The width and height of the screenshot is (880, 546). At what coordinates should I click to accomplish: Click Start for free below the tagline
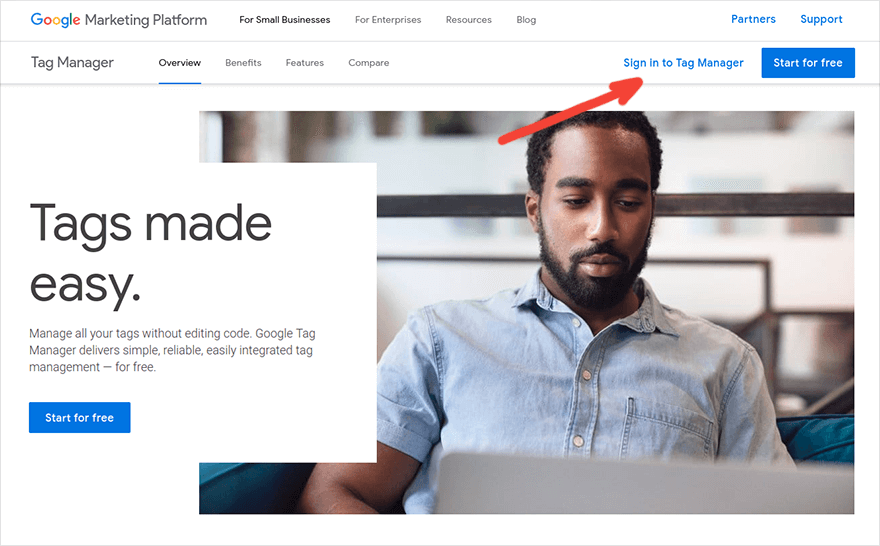coord(80,417)
